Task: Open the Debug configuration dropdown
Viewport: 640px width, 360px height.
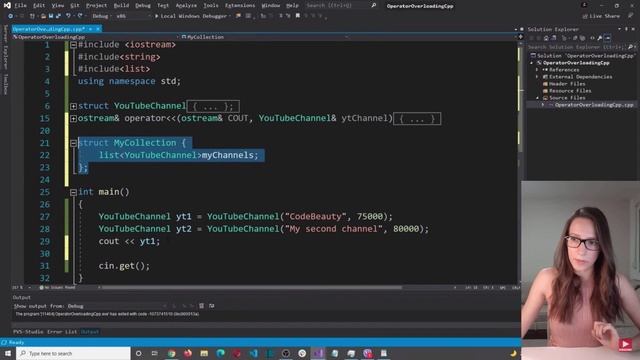Action: click(x=102, y=16)
